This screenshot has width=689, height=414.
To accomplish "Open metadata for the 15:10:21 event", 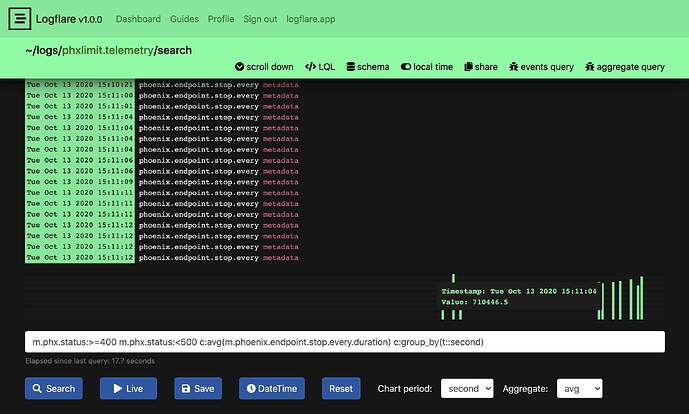I will click(281, 85).
